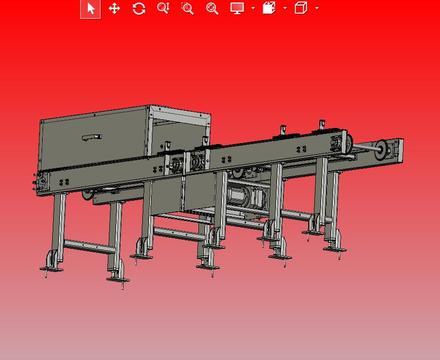This screenshot has height=360, width=440.
Task: Click the zoom to fit magnifier
Action: 212,8
